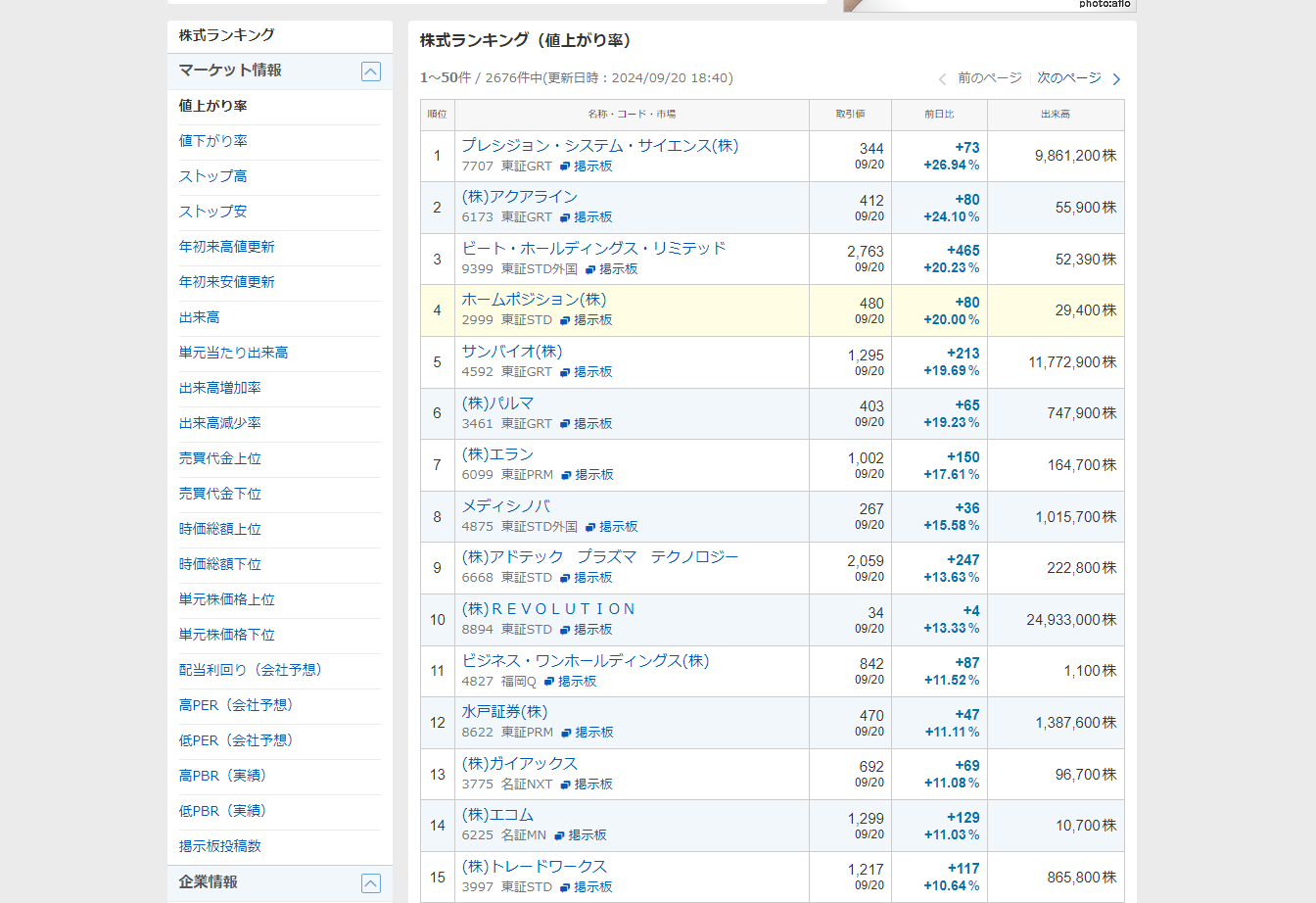1316x903 pixels.
Task: Open (株)トレードワークス stock page
Action: (x=535, y=867)
